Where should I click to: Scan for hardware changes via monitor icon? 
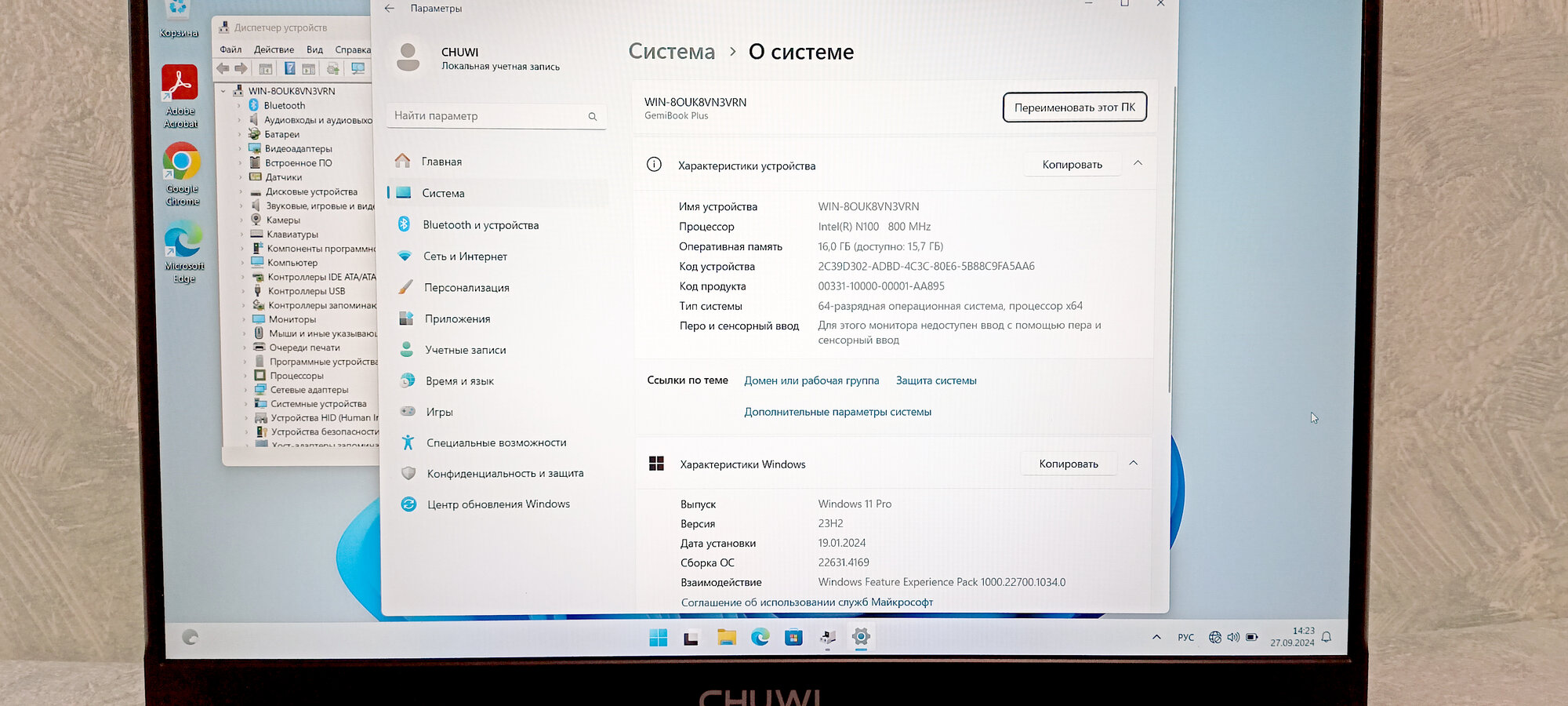pos(358,69)
